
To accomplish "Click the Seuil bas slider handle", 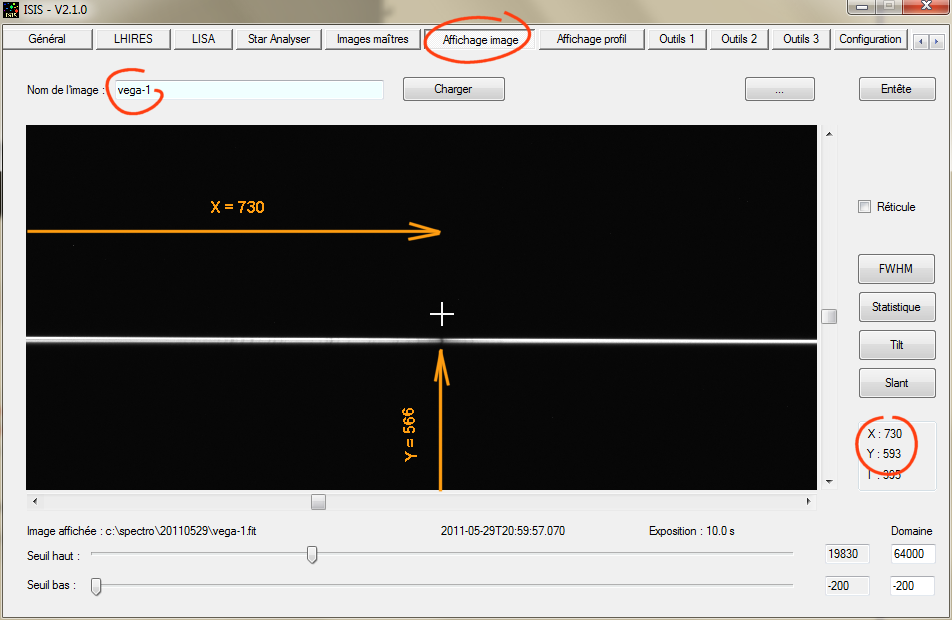I will coord(96,586).
